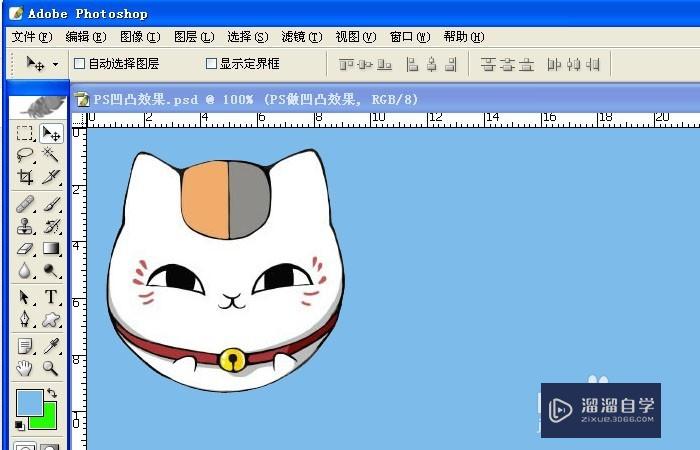This screenshot has width=700, height=450.
Task: Select the Healing Brush tool
Action: pos(25,204)
